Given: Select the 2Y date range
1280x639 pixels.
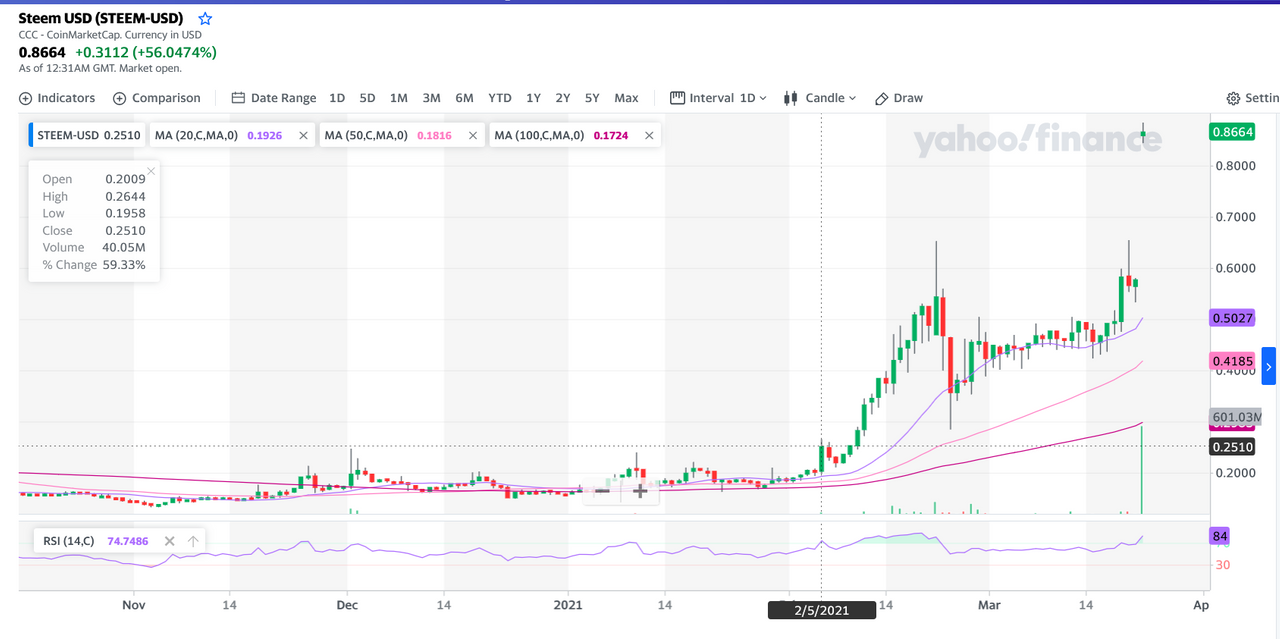Looking at the screenshot, I should coord(563,98).
